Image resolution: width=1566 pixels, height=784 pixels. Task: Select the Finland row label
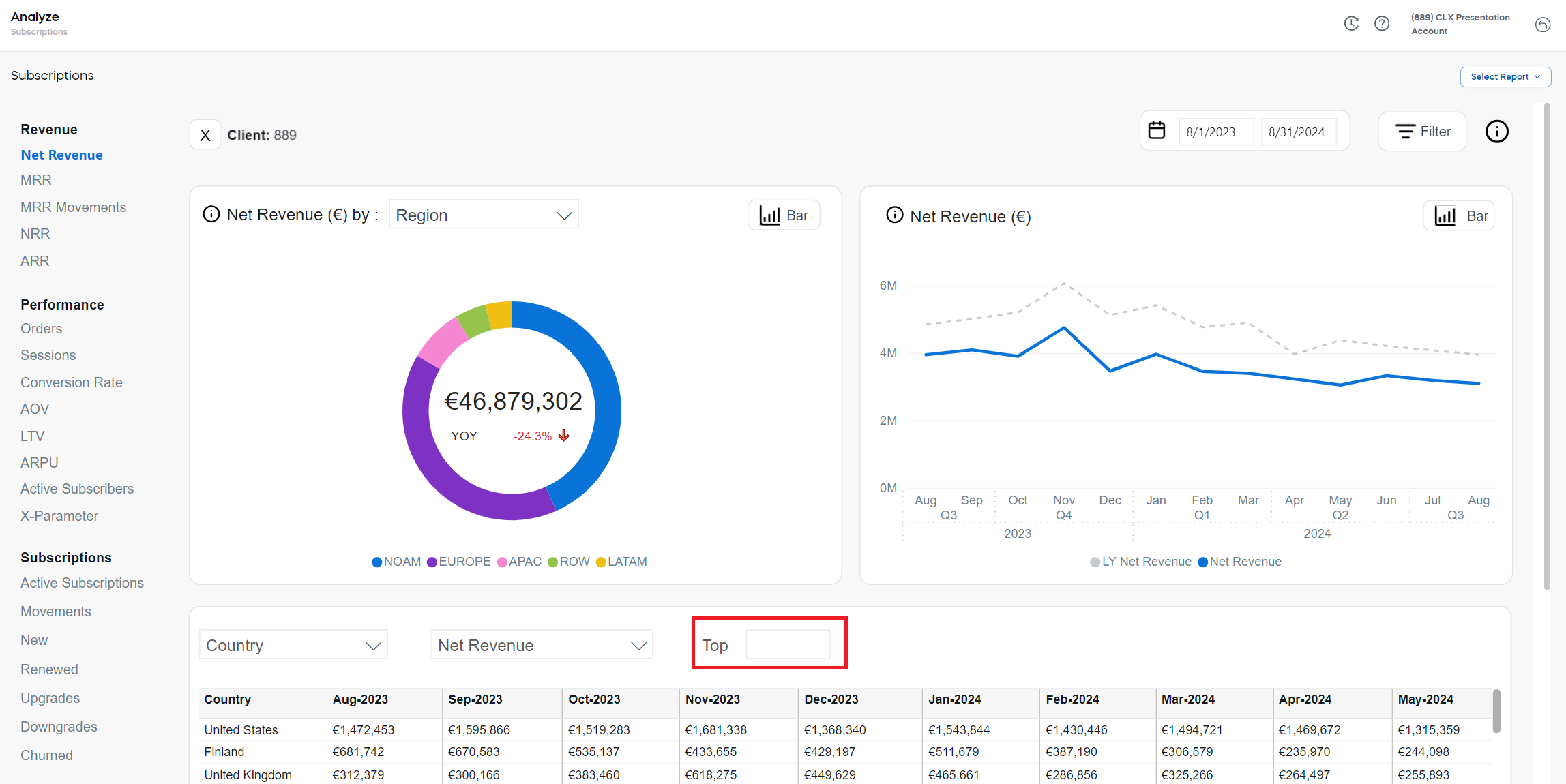click(224, 752)
